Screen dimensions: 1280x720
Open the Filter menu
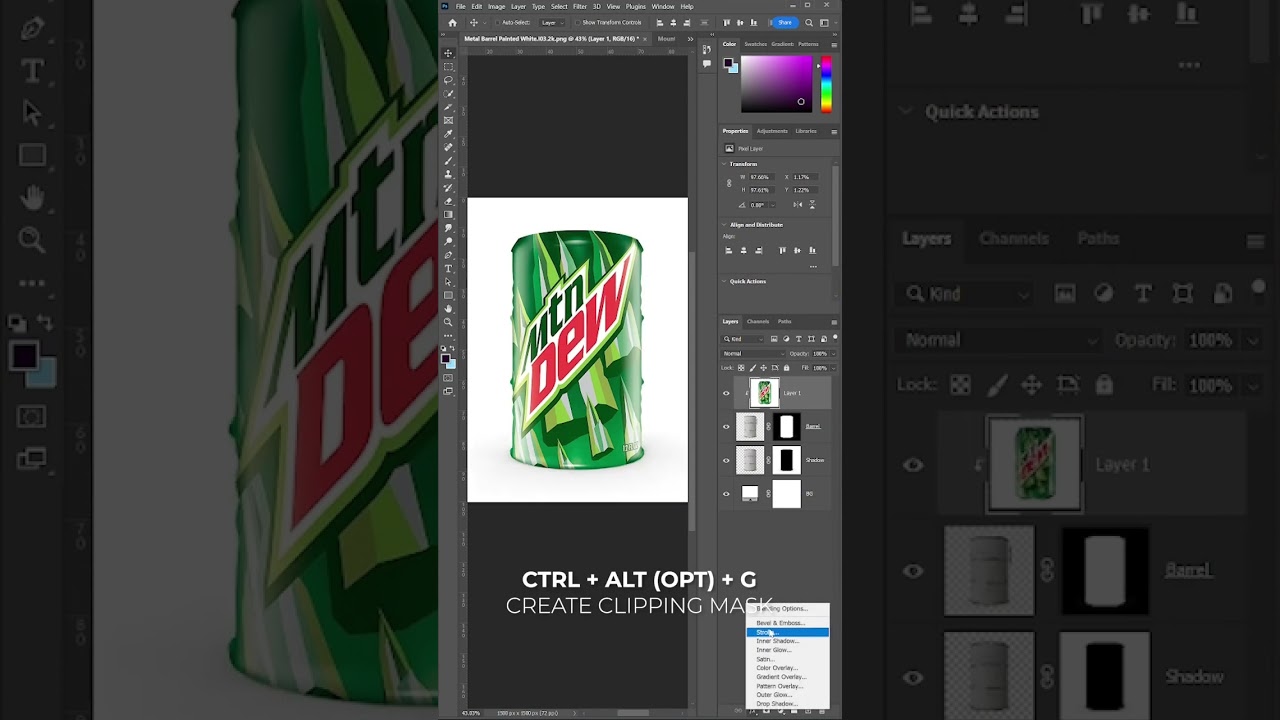click(x=580, y=6)
